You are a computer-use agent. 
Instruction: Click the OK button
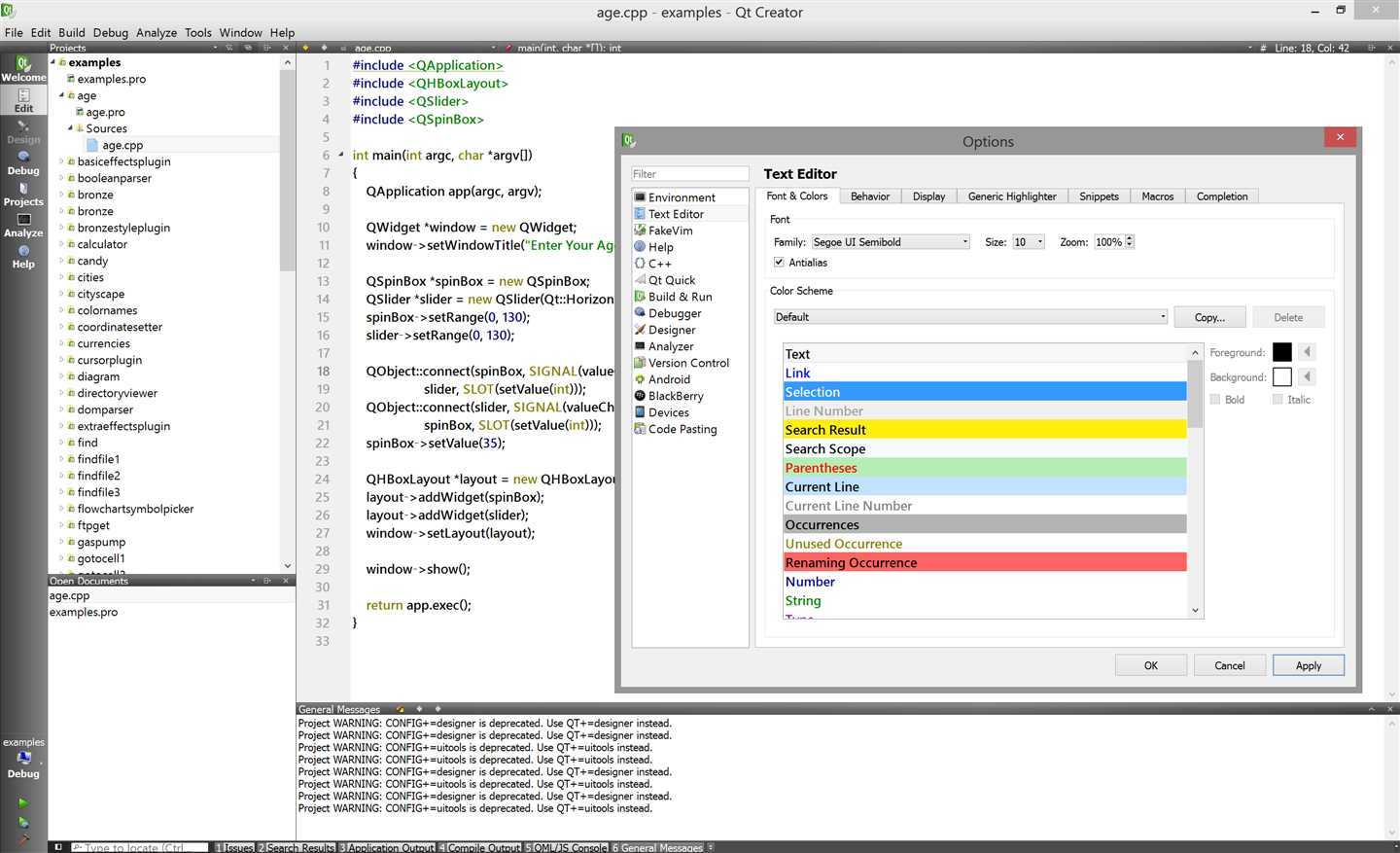point(1151,665)
